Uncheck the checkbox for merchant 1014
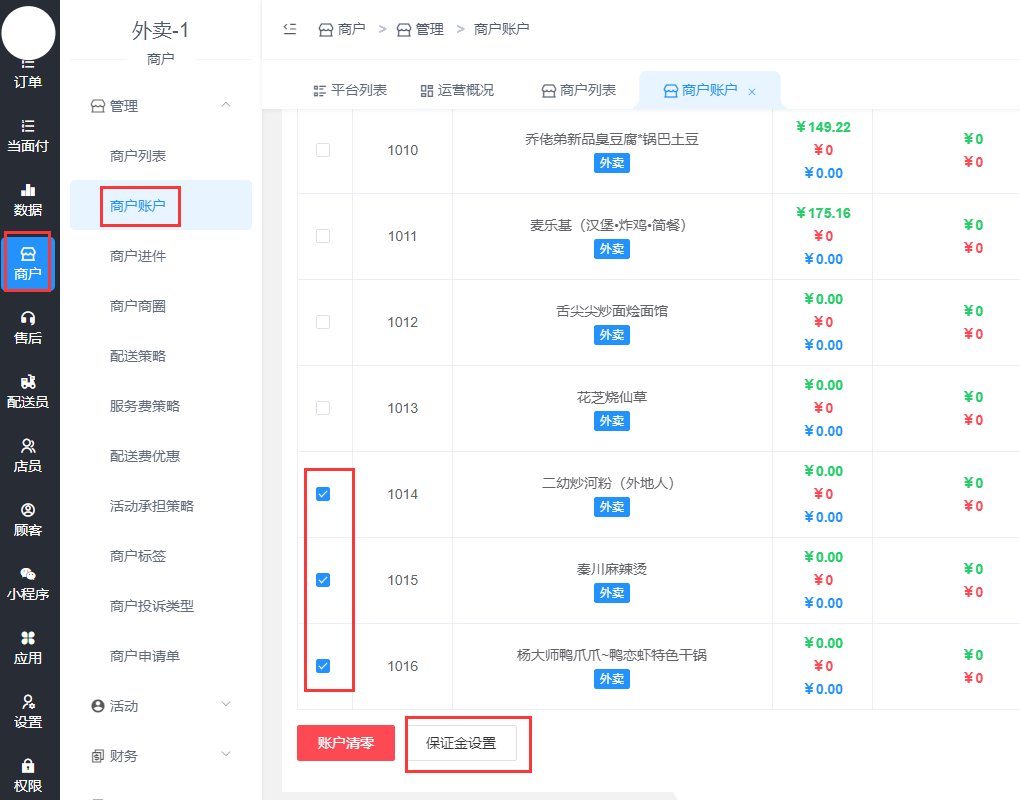The height and width of the screenshot is (800, 1020). [x=323, y=494]
